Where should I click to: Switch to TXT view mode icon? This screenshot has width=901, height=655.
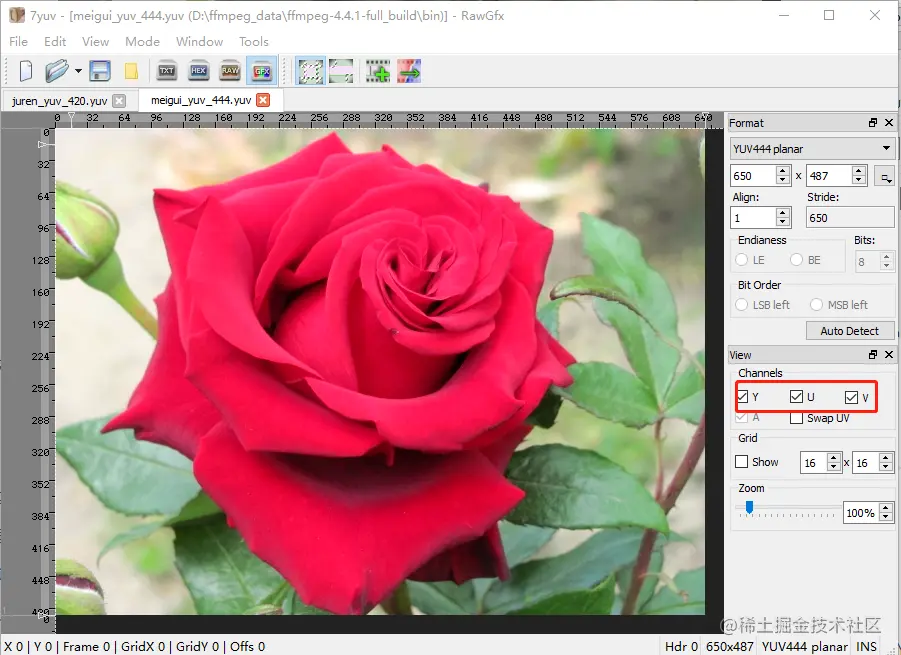[167, 71]
